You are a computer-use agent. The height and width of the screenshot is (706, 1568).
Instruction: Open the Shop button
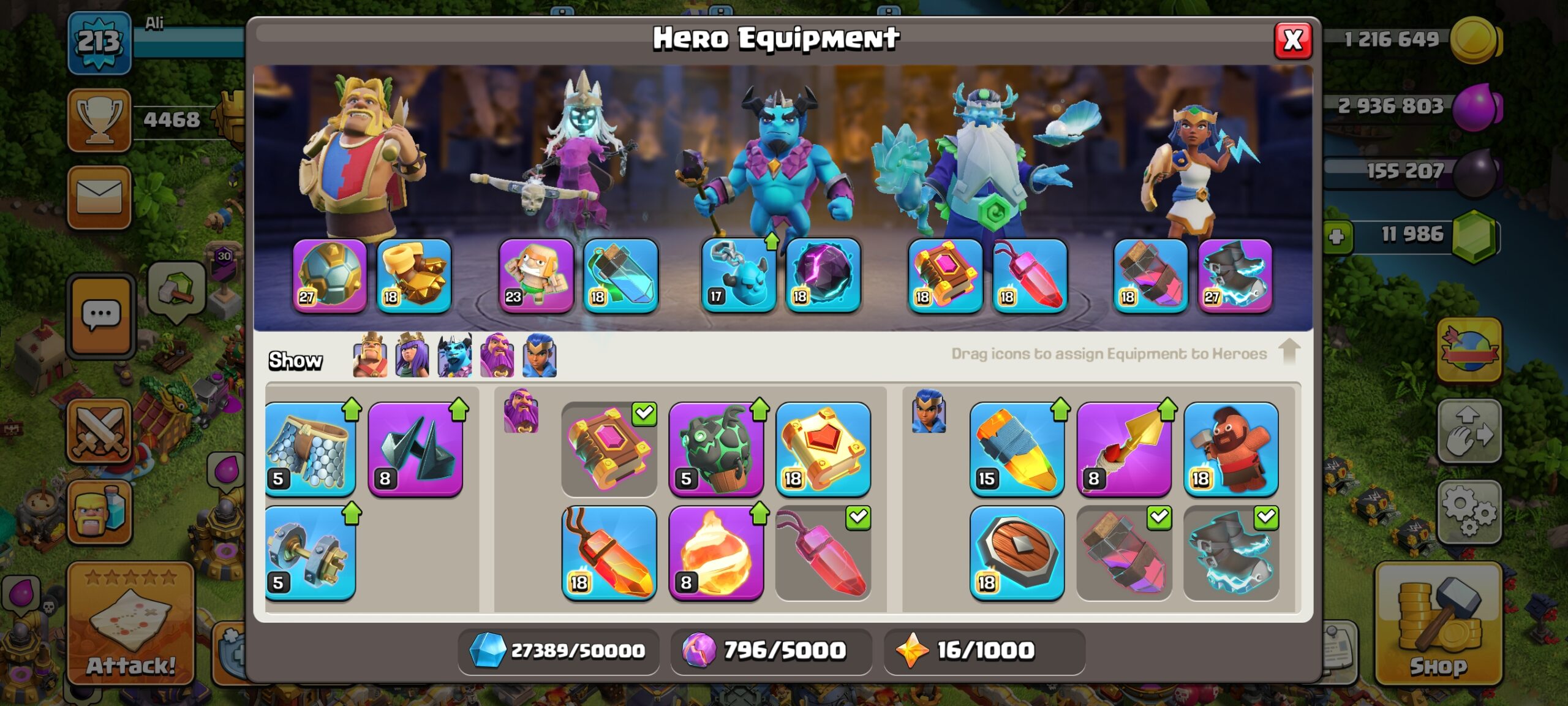pyautogui.click(x=1438, y=624)
